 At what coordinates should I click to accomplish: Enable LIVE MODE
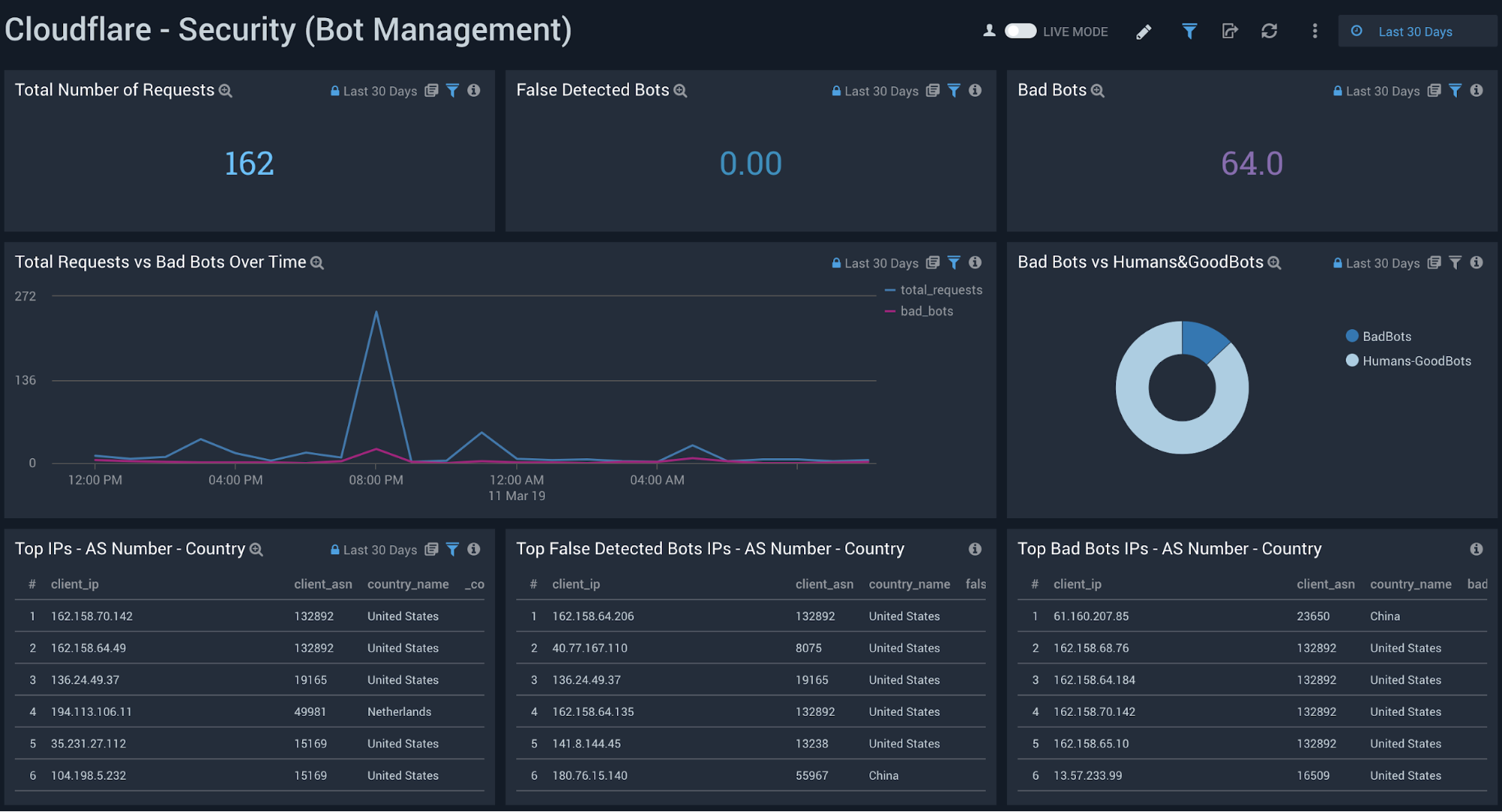click(x=1020, y=32)
